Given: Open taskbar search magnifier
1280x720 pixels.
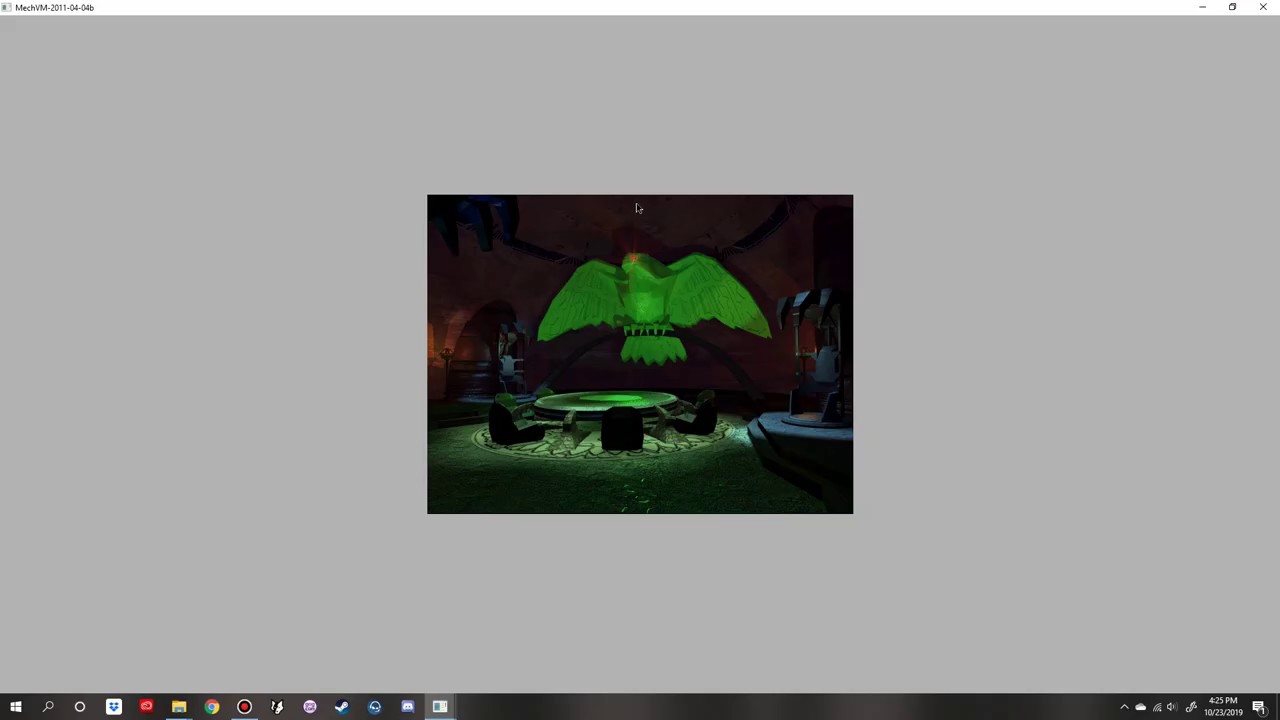Looking at the screenshot, I should click(48, 707).
